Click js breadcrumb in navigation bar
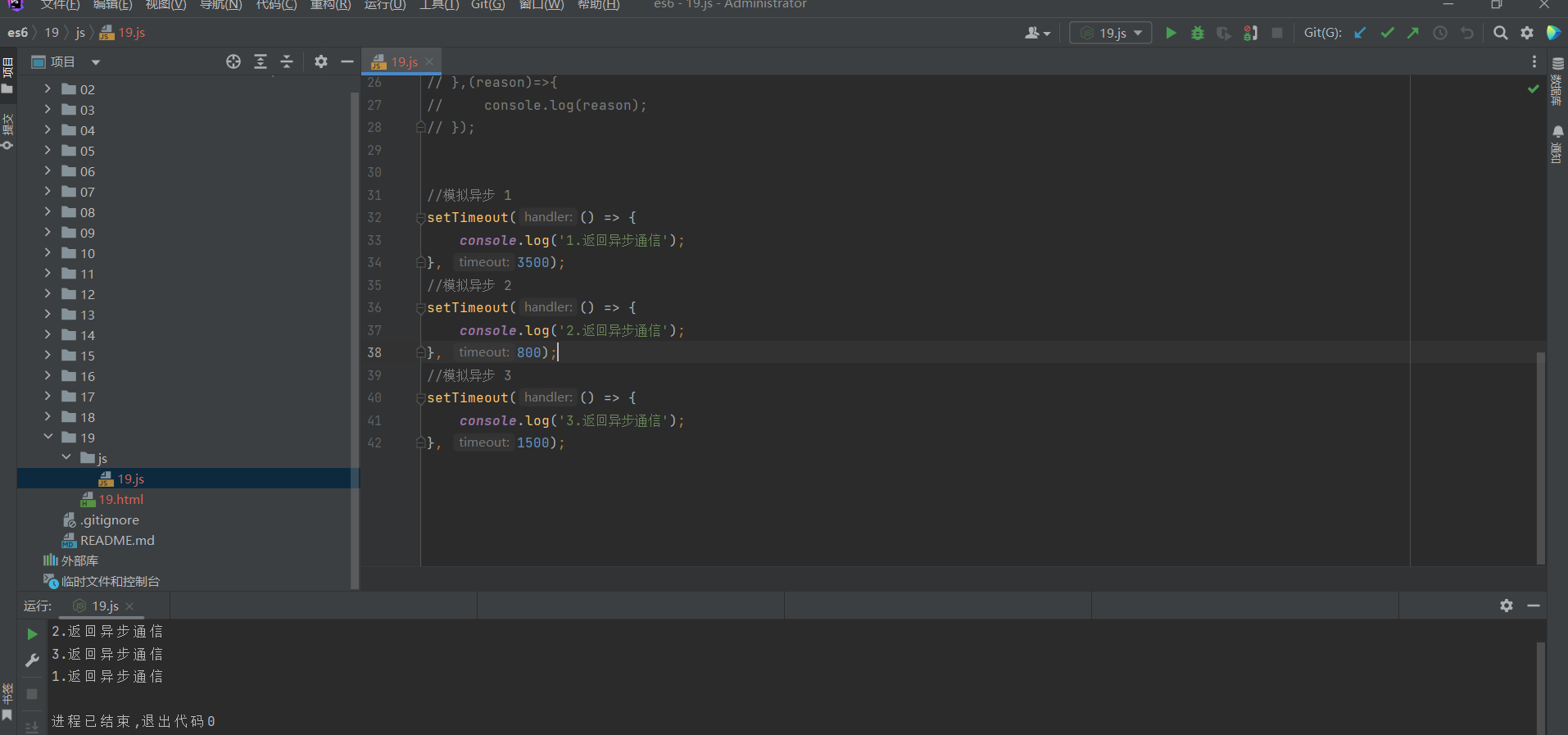The image size is (1568, 735). pos(80,33)
